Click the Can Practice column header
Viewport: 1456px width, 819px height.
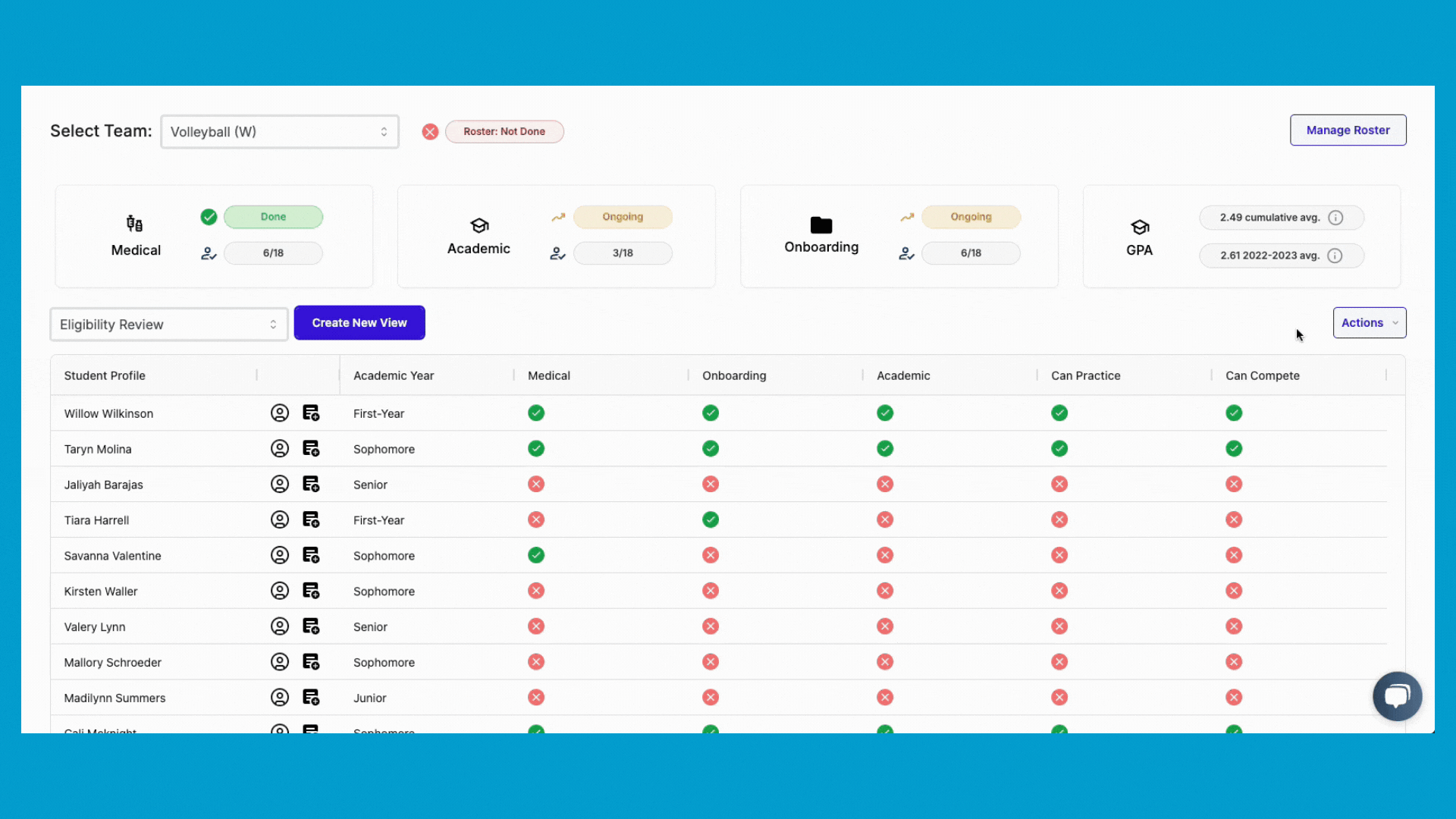click(x=1085, y=376)
